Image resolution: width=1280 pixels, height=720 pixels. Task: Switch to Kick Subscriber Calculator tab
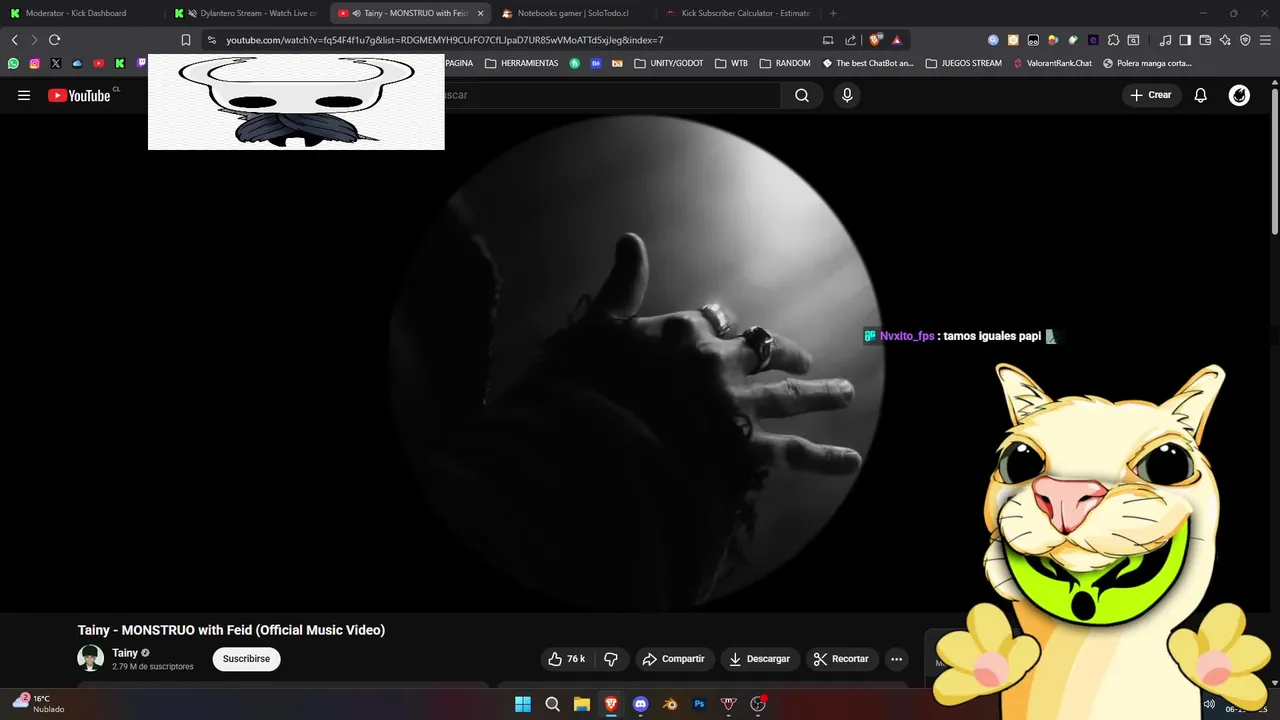738,13
